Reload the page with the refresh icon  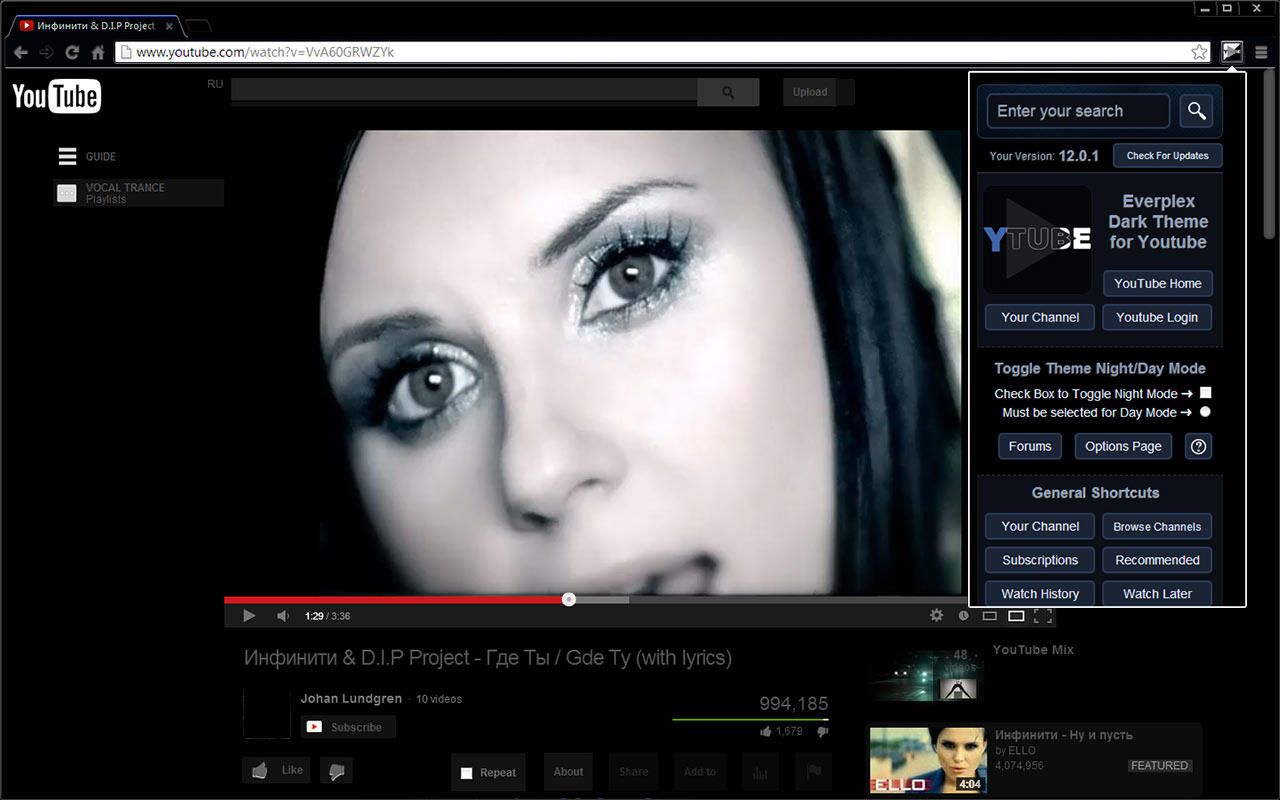click(72, 52)
